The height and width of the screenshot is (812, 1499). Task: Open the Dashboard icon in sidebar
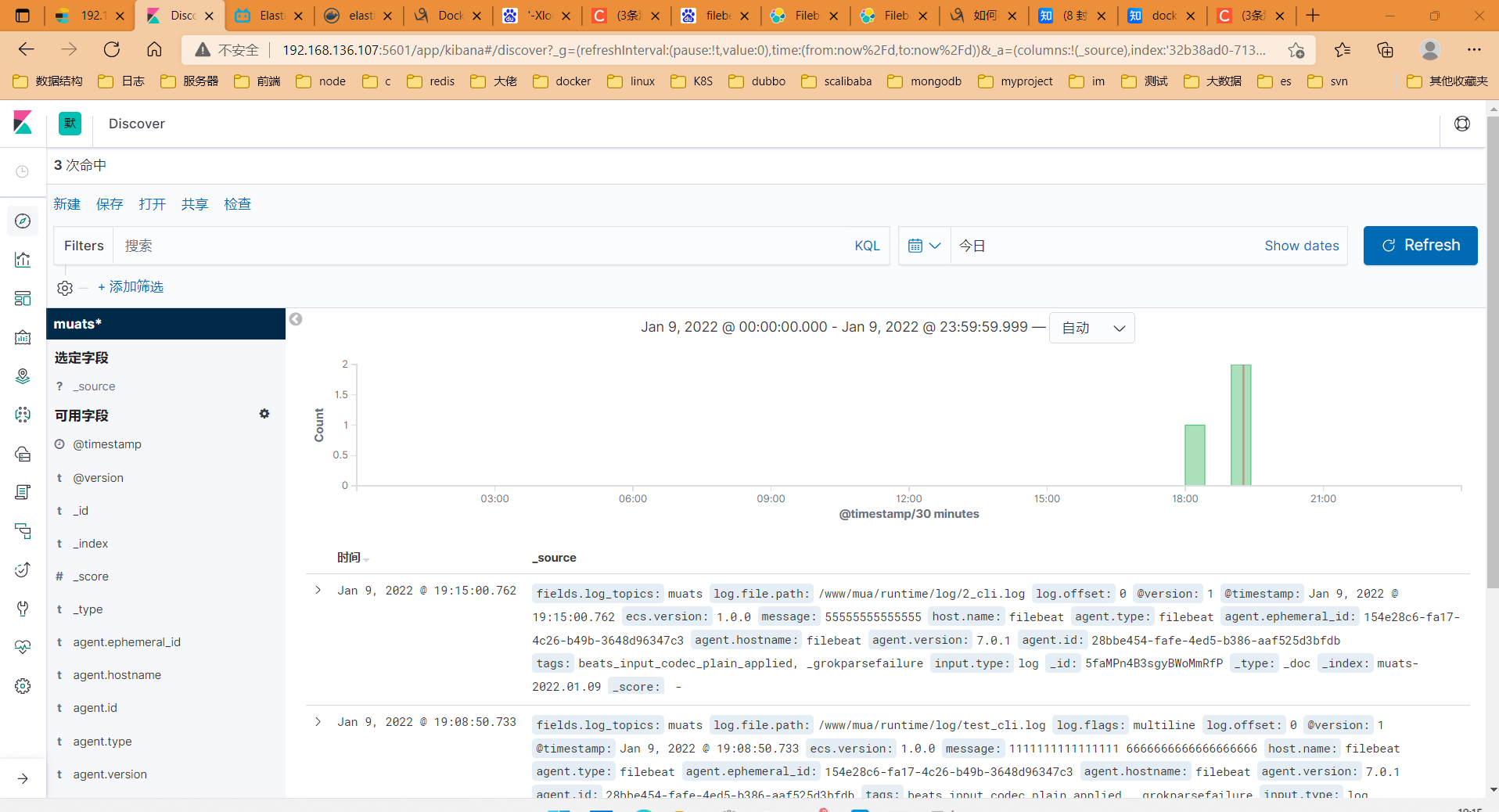tap(23, 298)
